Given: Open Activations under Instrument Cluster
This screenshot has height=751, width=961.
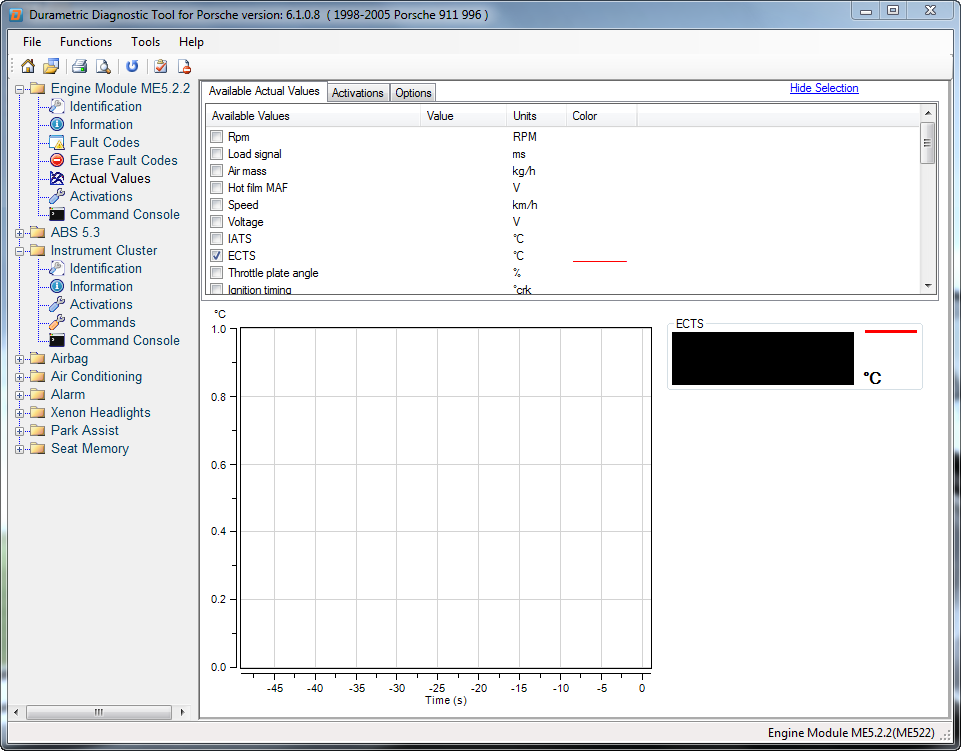Looking at the screenshot, I should click(101, 305).
